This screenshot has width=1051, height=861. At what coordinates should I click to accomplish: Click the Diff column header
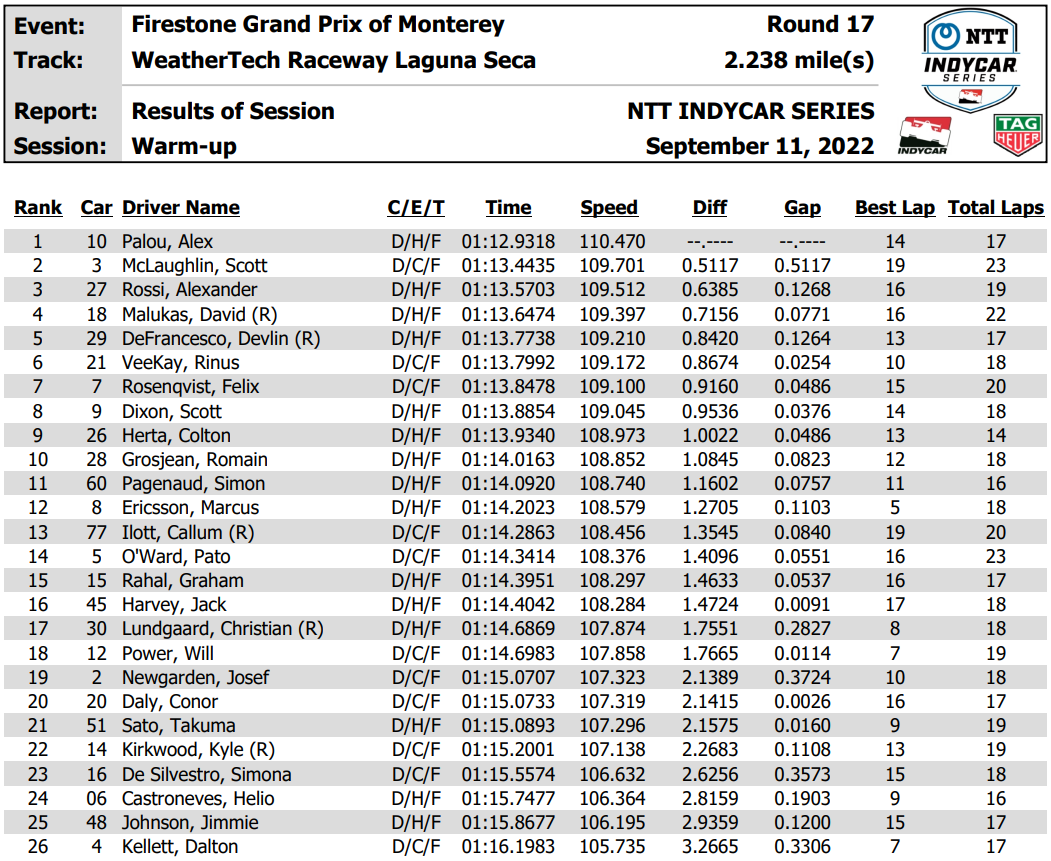[709, 208]
